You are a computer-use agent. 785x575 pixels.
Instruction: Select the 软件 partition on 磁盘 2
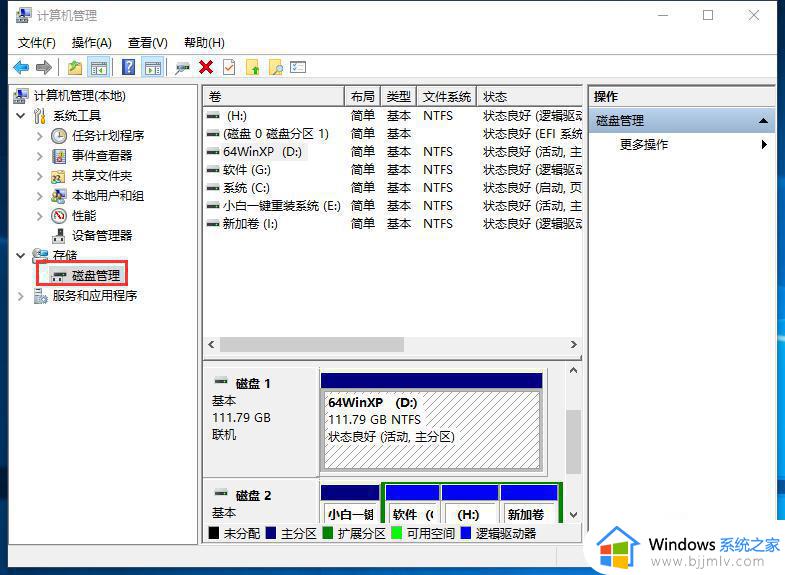(x=413, y=503)
